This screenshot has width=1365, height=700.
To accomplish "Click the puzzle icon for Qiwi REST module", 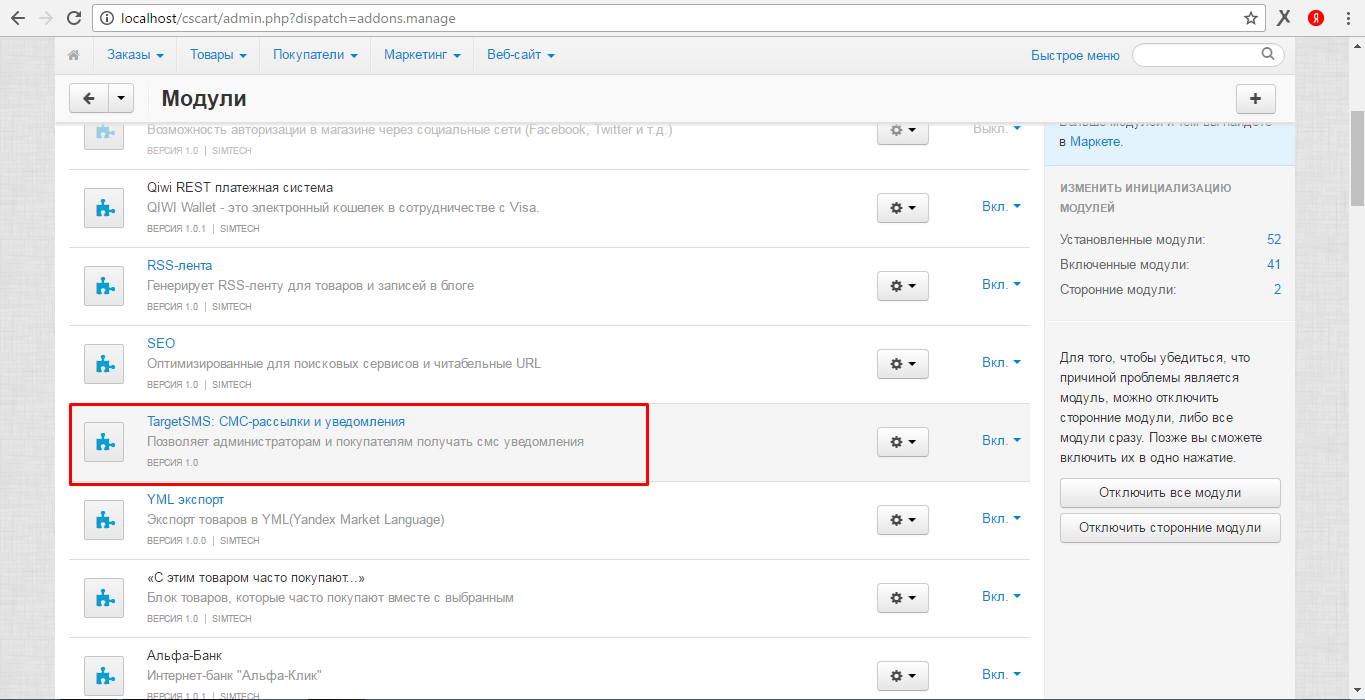I will point(103,208).
